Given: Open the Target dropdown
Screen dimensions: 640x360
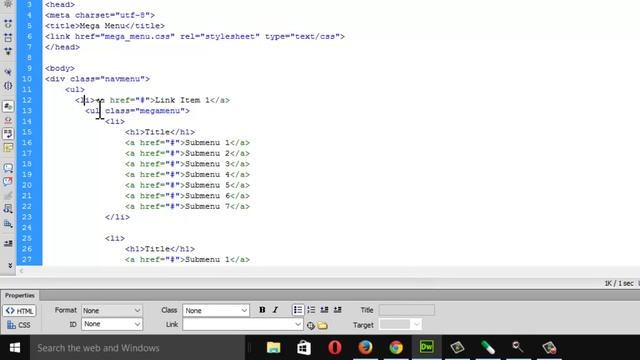Looking at the screenshot, I should pyautogui.click(x=400, y=324).
